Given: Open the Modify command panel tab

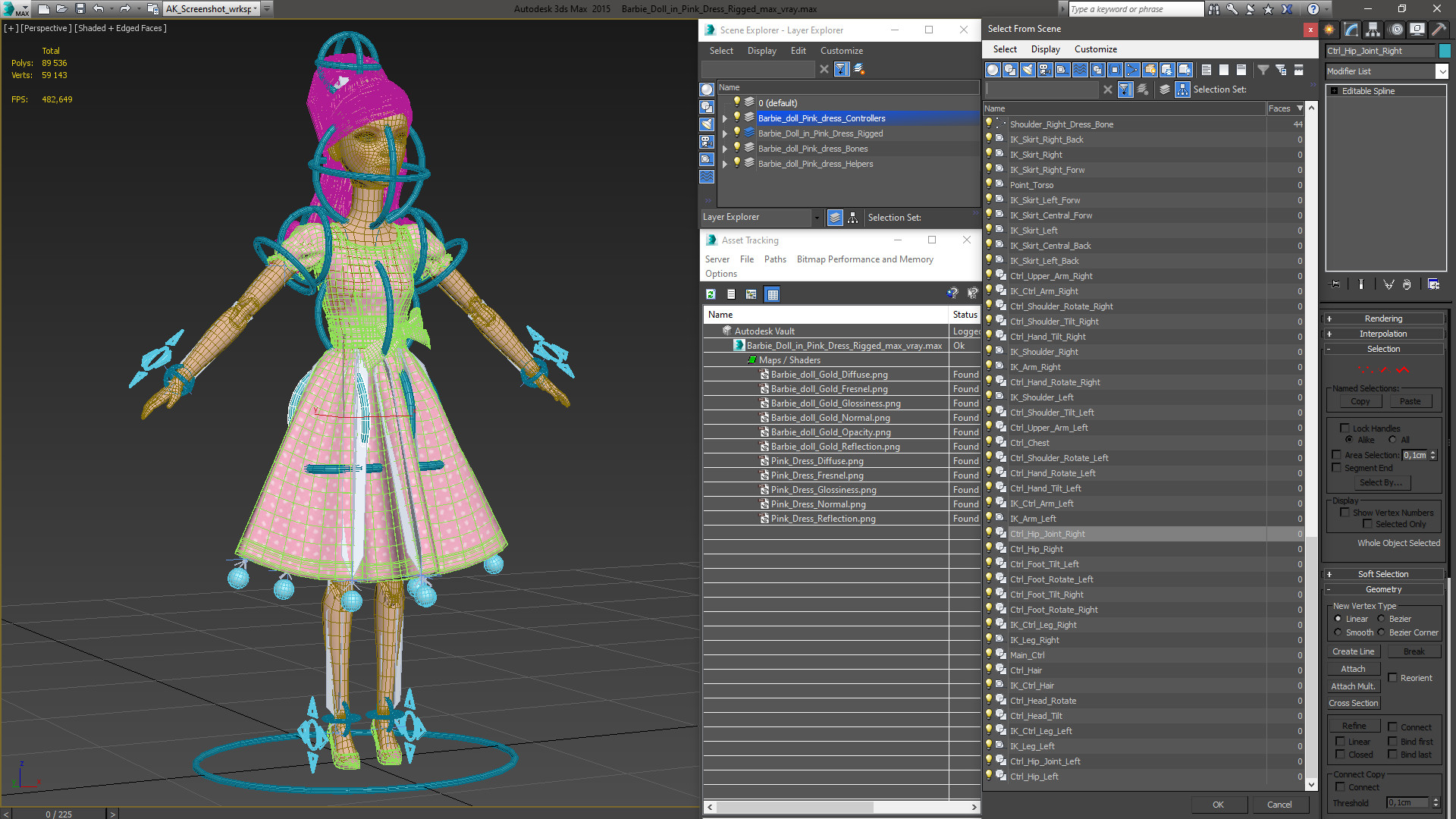Looking at the screenshot, I should [1351, 30].
